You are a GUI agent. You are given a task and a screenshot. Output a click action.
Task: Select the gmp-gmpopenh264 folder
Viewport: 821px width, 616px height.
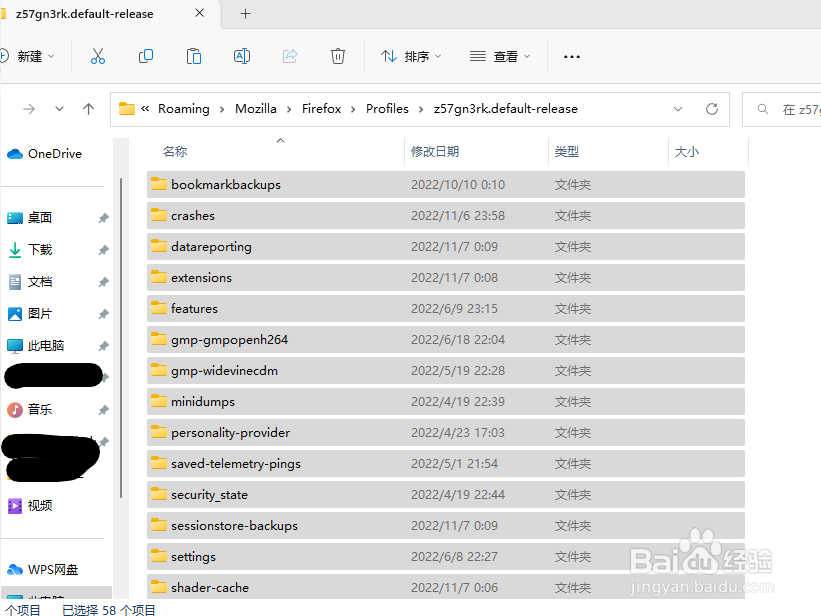(x=446, y=339)
